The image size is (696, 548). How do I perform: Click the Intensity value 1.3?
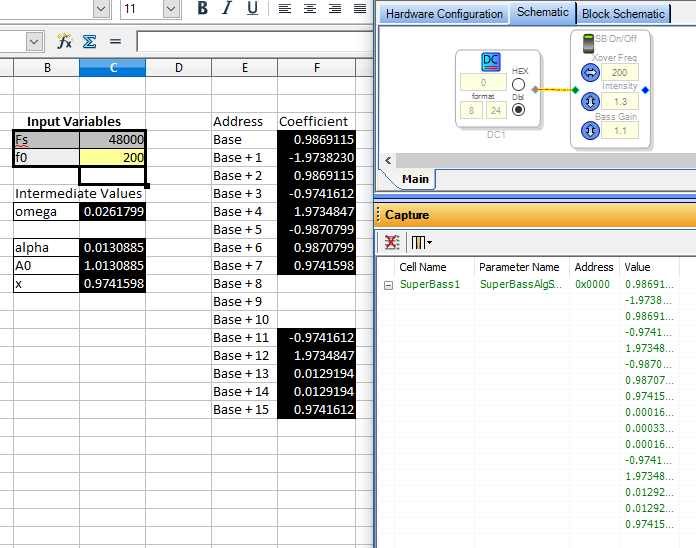click(619, 102)
